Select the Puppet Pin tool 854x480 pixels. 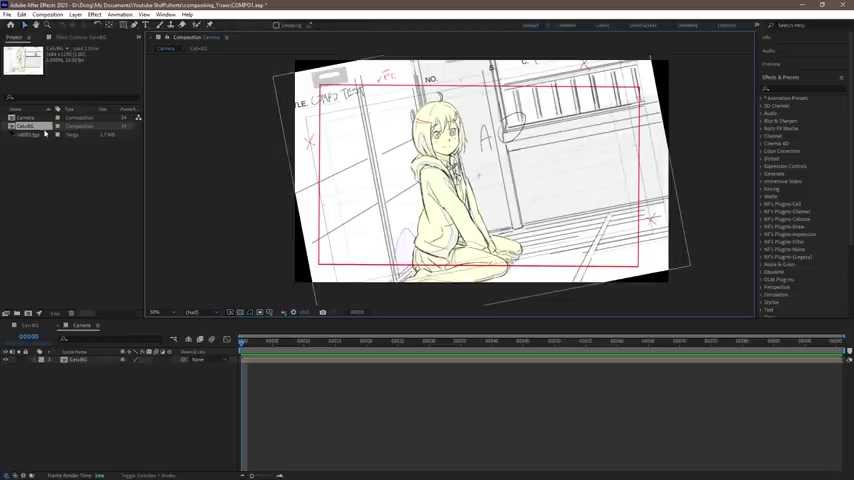(209, 25)
